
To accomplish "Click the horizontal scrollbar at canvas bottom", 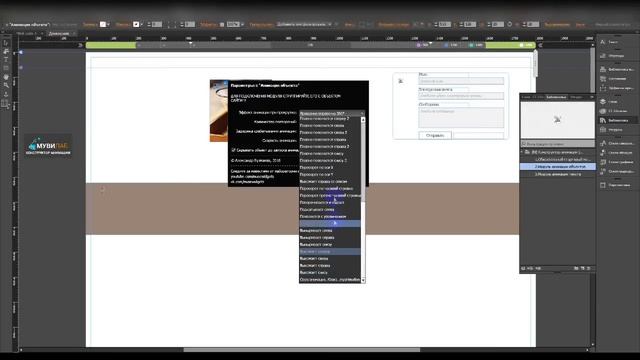I will (x=302, y=350).
